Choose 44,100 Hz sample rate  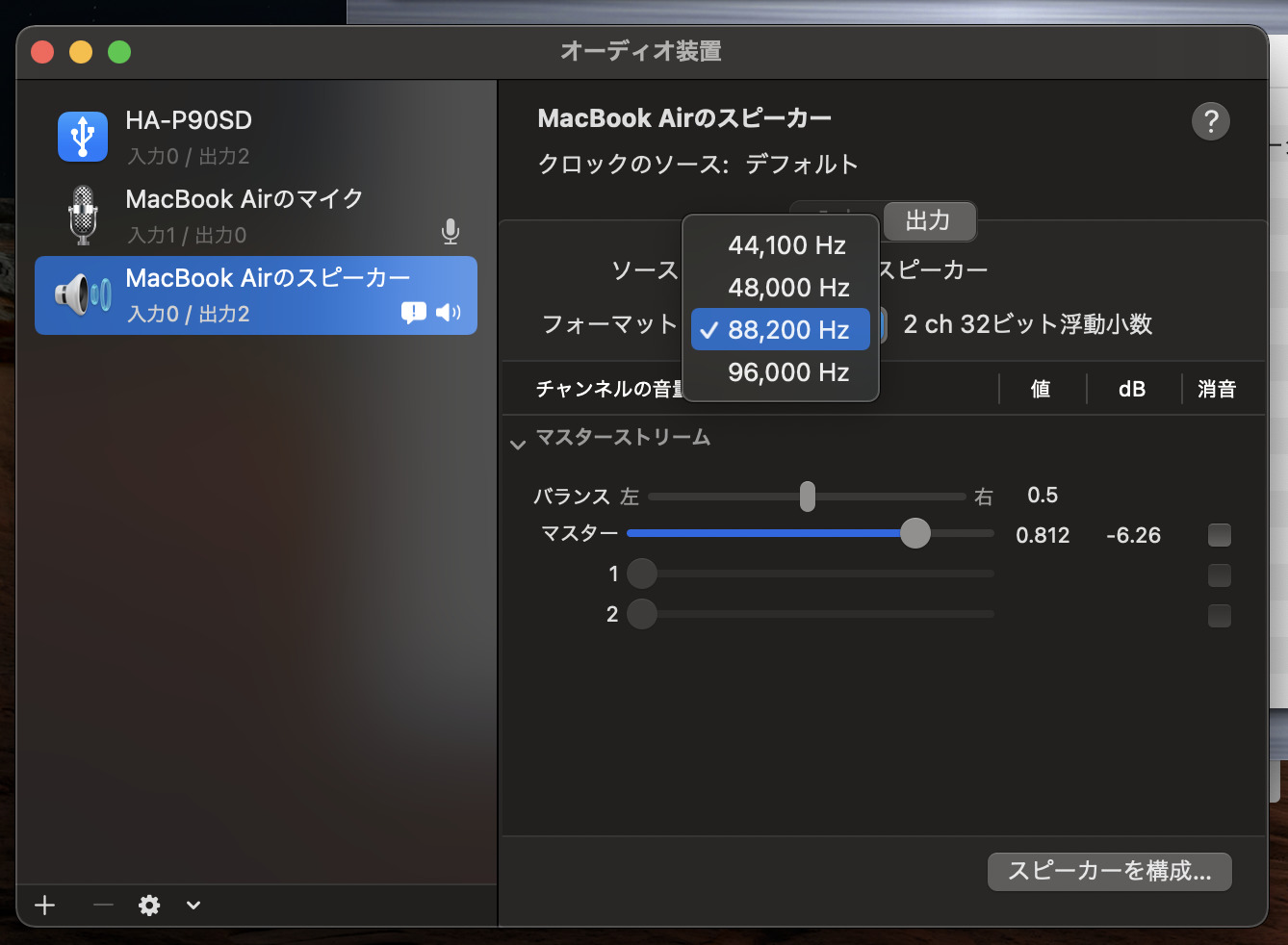click(x=786, y=245)
